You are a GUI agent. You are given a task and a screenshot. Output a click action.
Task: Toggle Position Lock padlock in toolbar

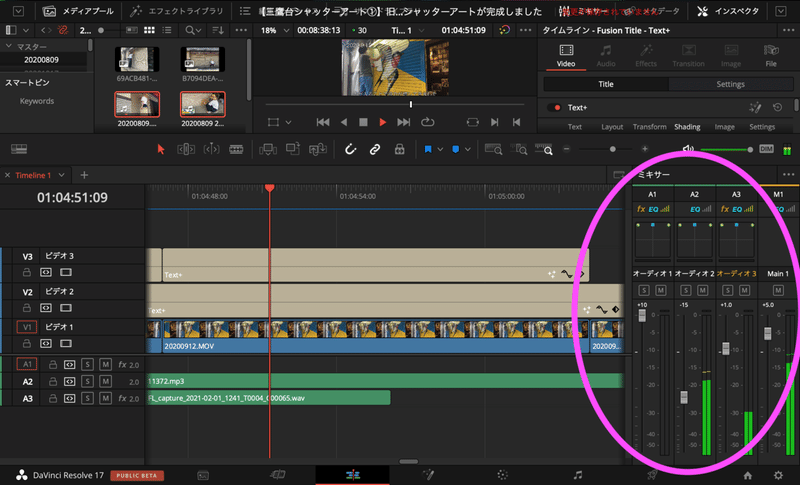pos(399,149)
